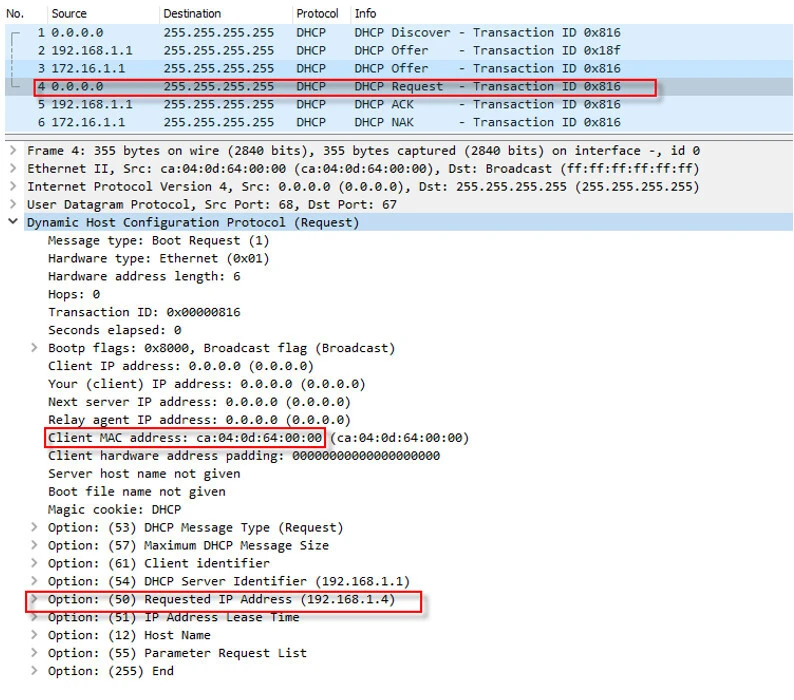
Task: Select the Client MAC address field
Action: (185, 438)
